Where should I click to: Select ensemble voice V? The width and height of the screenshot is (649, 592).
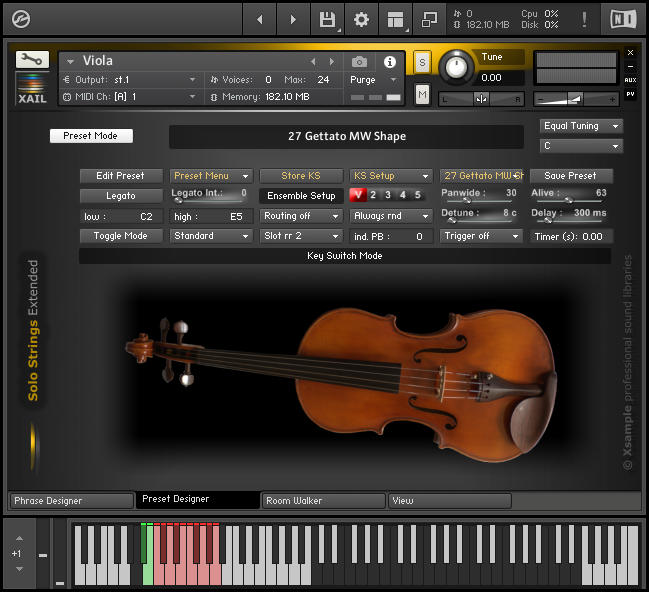pyautogui.click(x=358, y=195)
